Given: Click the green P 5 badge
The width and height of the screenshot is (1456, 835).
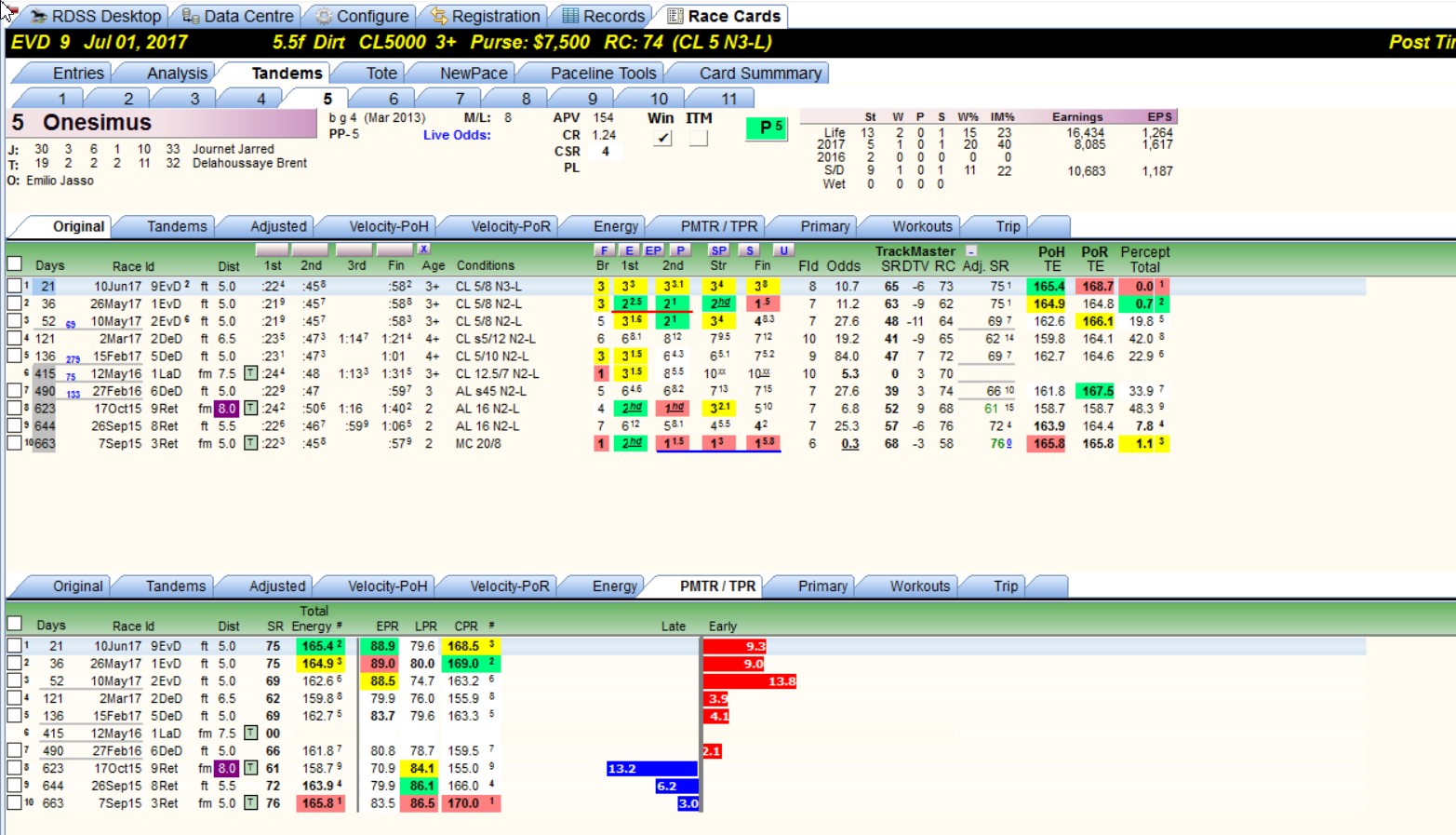Looking at the screenshot, I should point(768,128).
